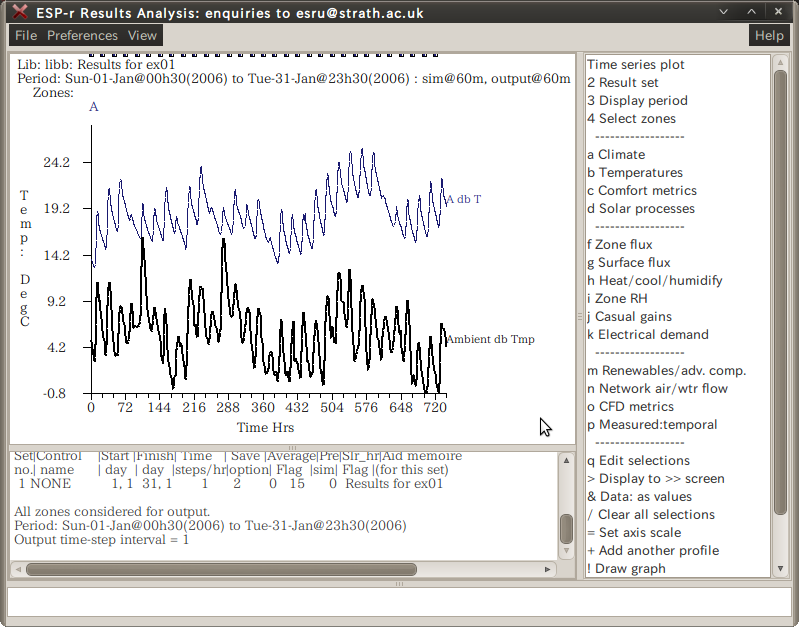Open the View menu
The width and height of the screenshot is (799, 627).
tap(142, 35)
